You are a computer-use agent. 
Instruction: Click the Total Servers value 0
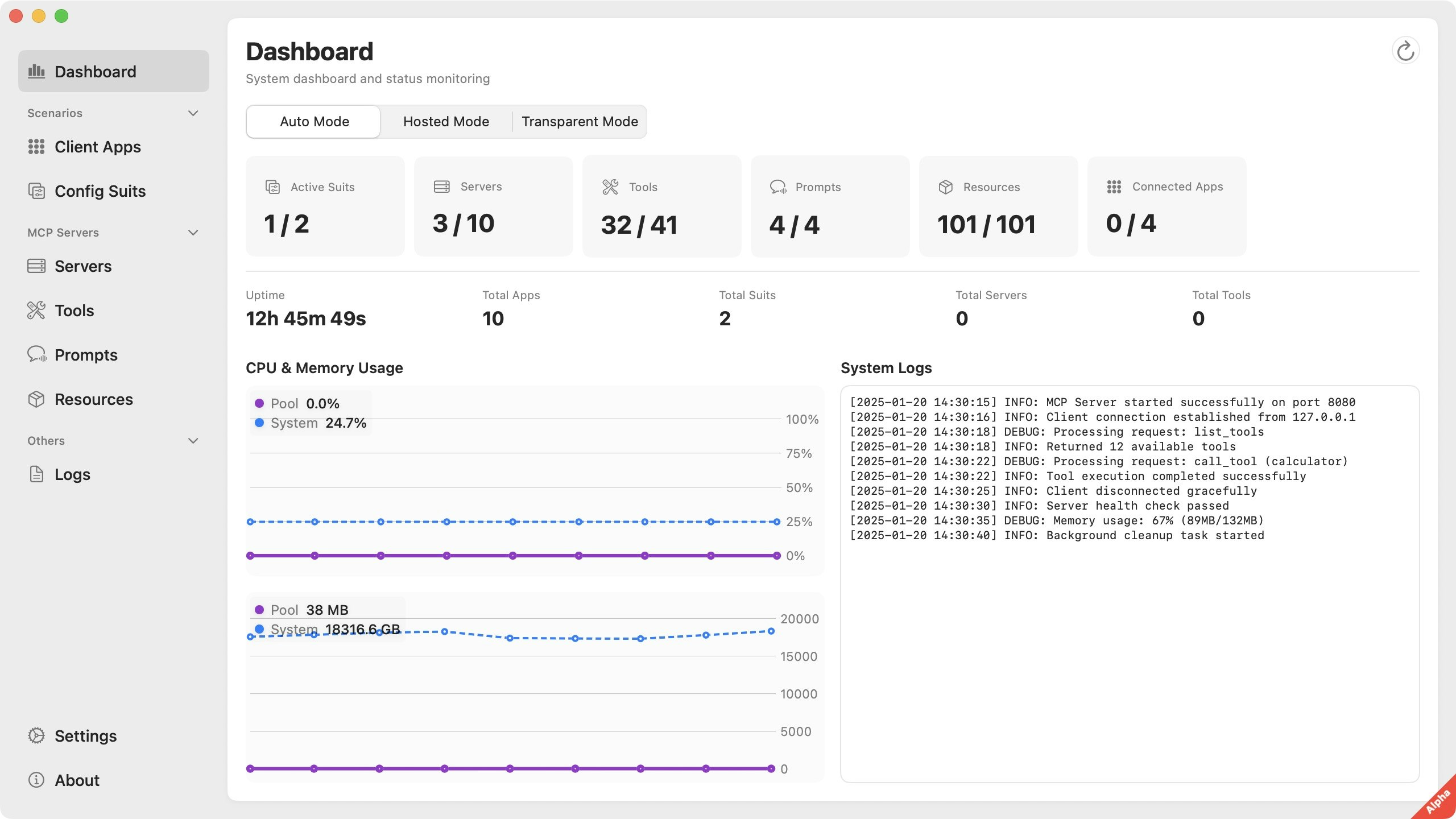(962, 318)
